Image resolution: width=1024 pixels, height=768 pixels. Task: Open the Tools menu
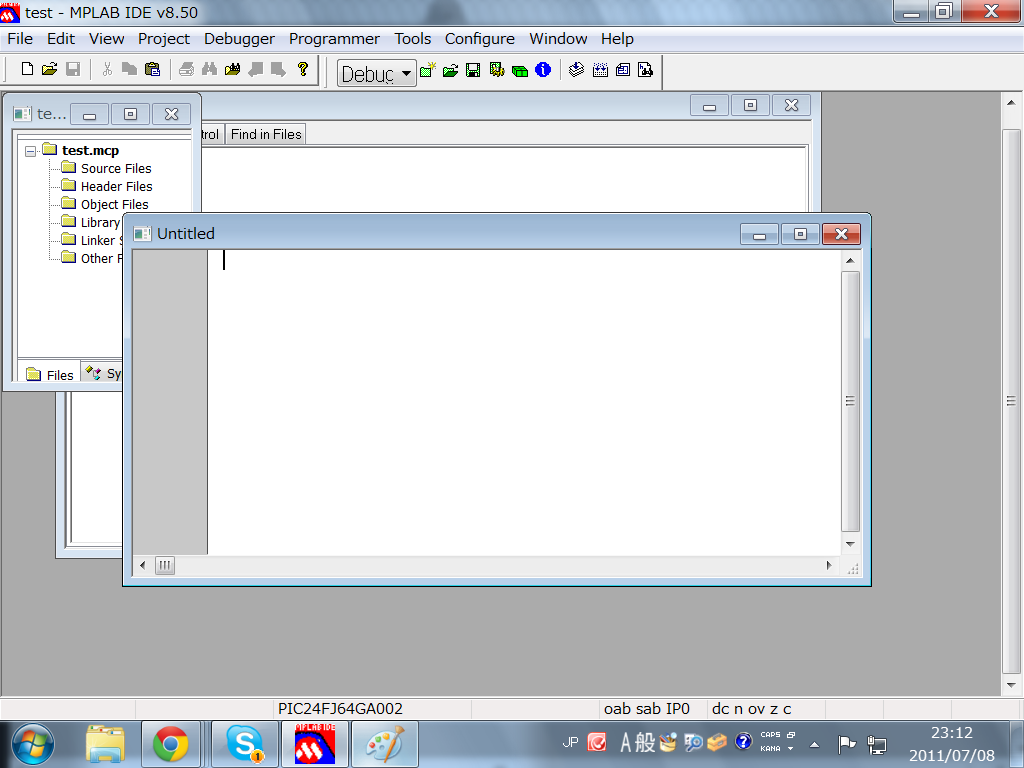pyautogui.click(x=413, y=39)
